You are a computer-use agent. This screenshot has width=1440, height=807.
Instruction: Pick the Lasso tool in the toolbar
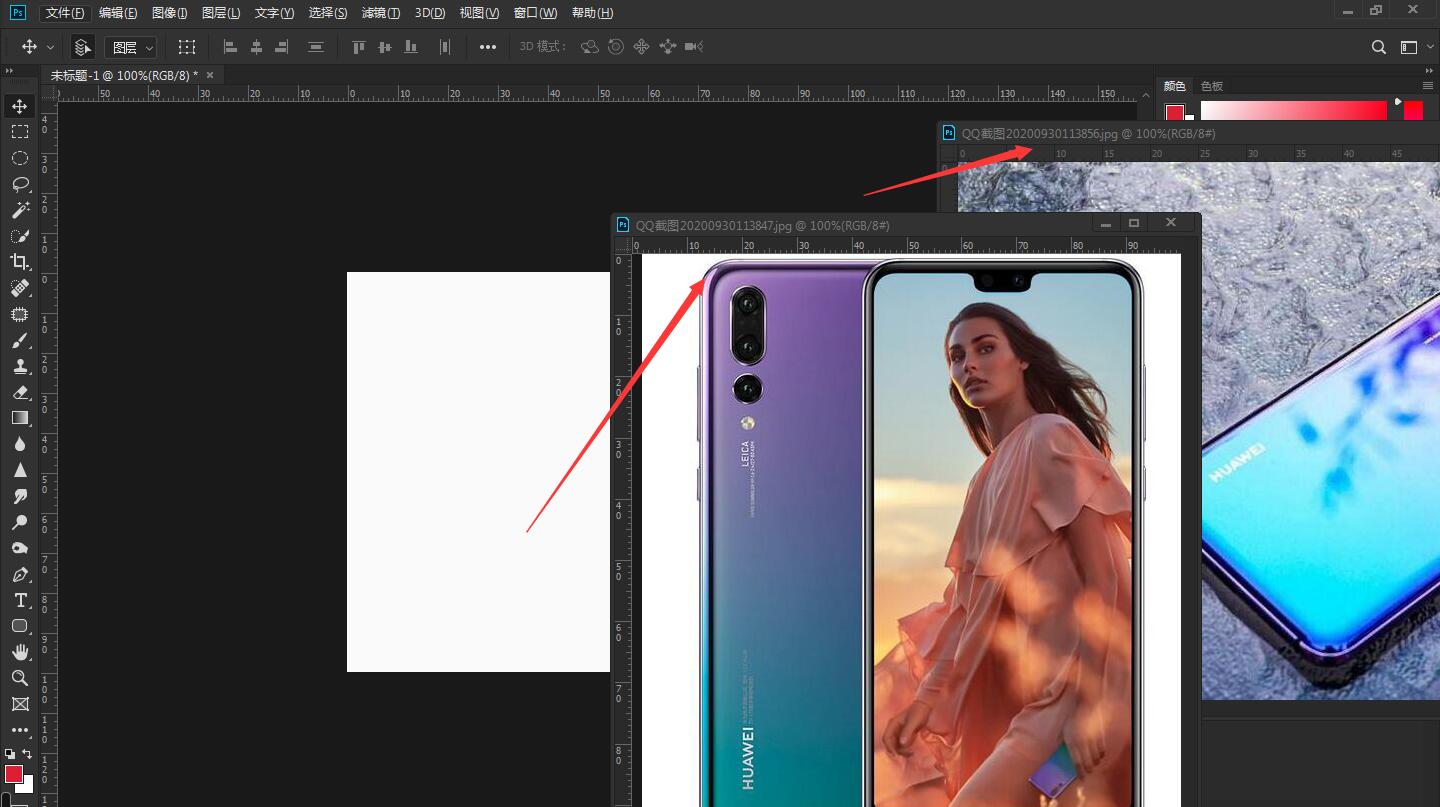(19, 184)
